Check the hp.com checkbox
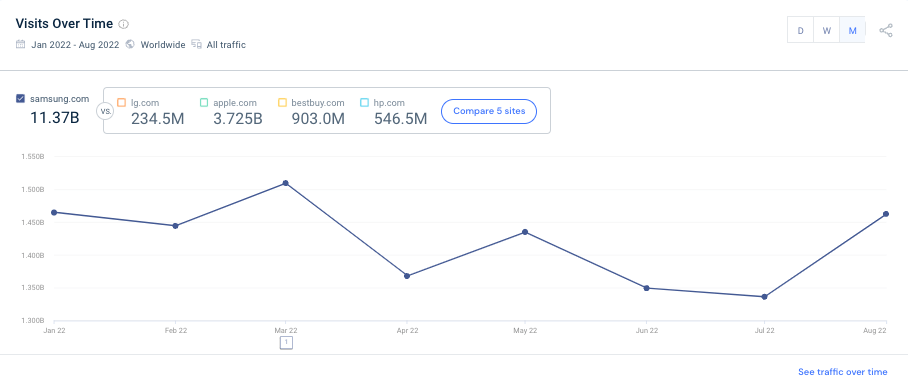 [364, 102]
